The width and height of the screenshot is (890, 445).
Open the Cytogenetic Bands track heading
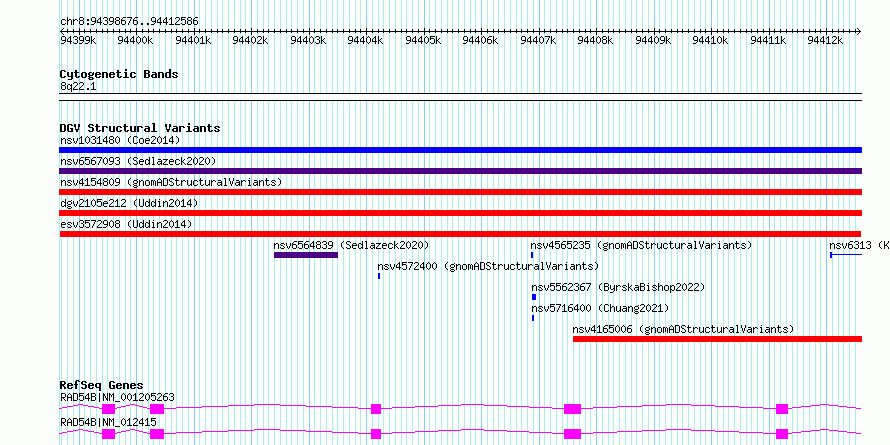pyautogui.click(x=119, y=74)
